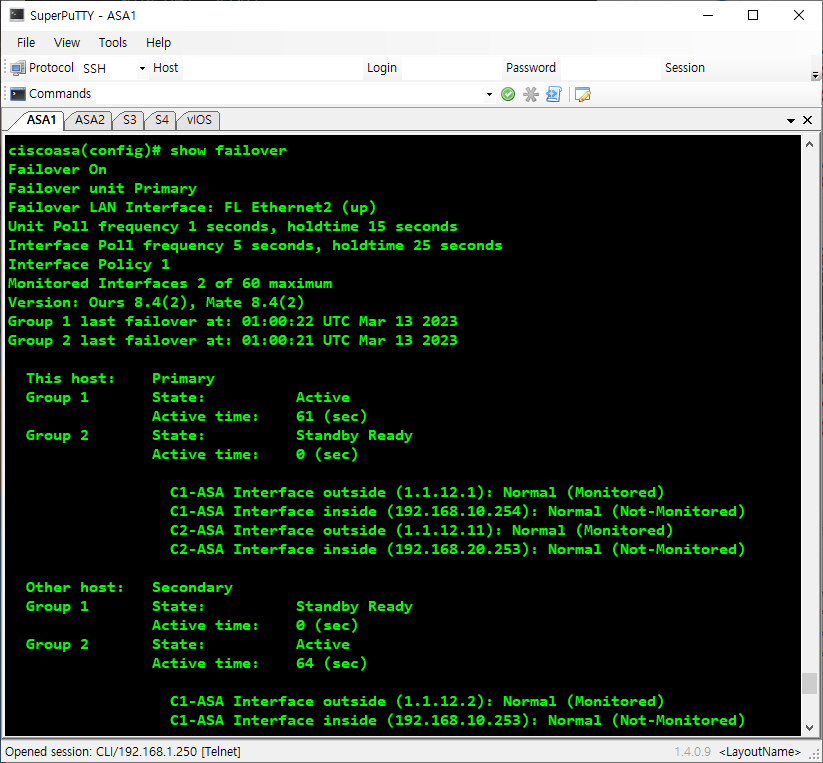Click the 'Failover unit Primary' line
Viewport: 823px width, 763px height.
[102, 188]
